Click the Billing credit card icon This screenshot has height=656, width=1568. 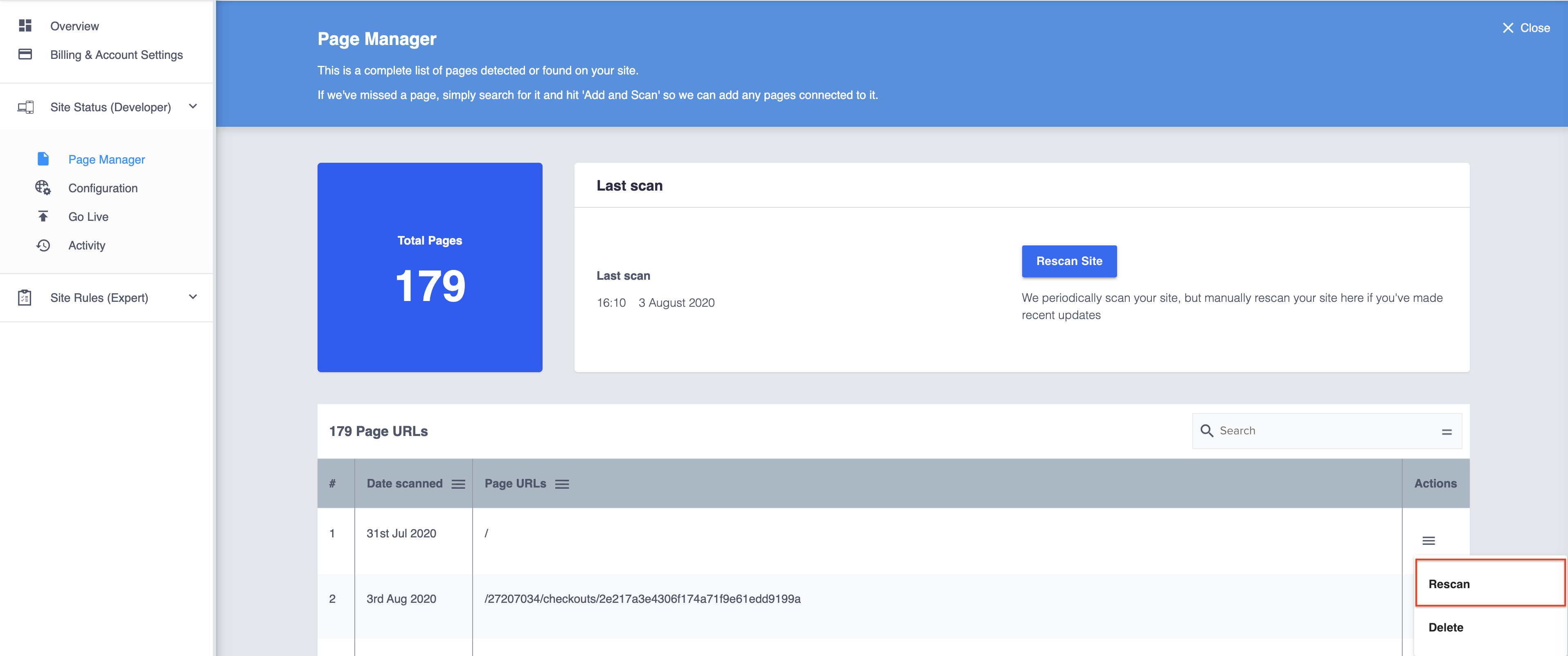25,54
